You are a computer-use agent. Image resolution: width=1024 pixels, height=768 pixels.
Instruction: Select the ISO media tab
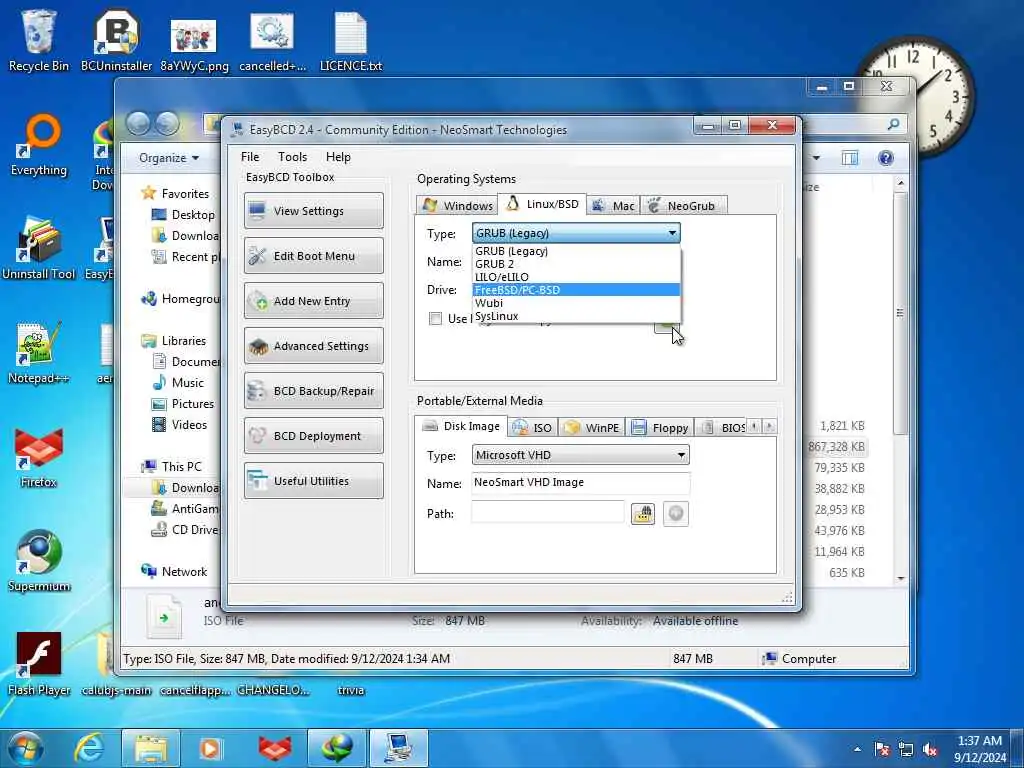click(x=533, y=428)
